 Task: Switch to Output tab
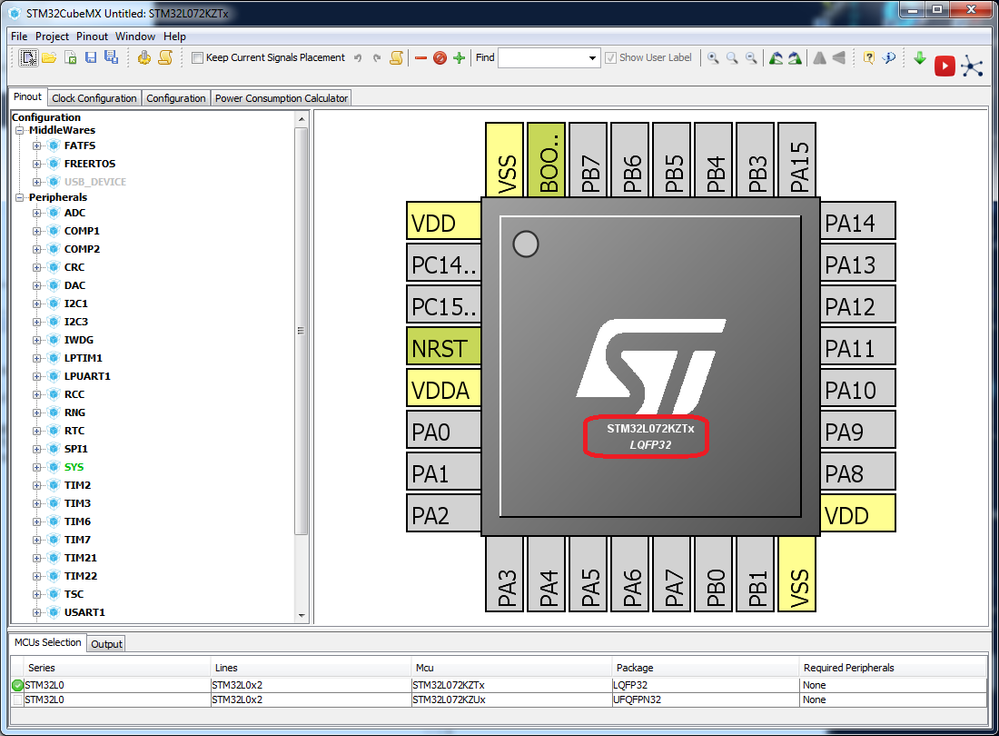click(x=106, y=644)
